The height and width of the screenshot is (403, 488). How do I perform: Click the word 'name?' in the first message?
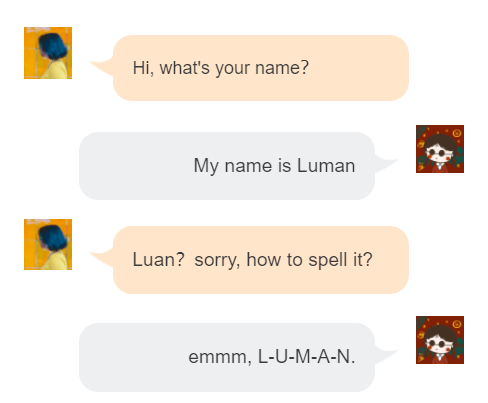pyautogui.click(x=282, y=68)
